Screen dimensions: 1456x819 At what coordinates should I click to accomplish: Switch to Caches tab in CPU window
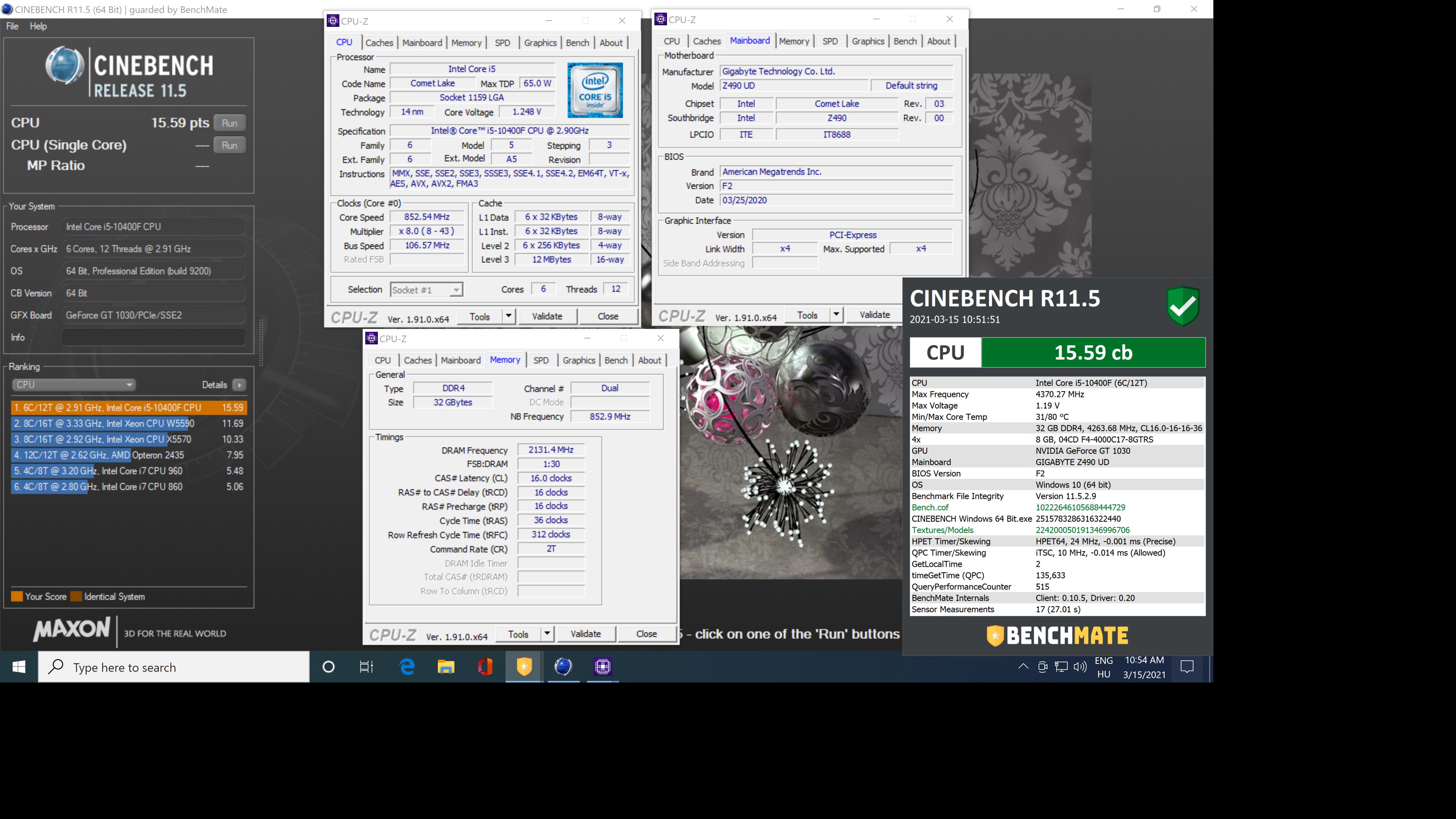pos(379,42)
